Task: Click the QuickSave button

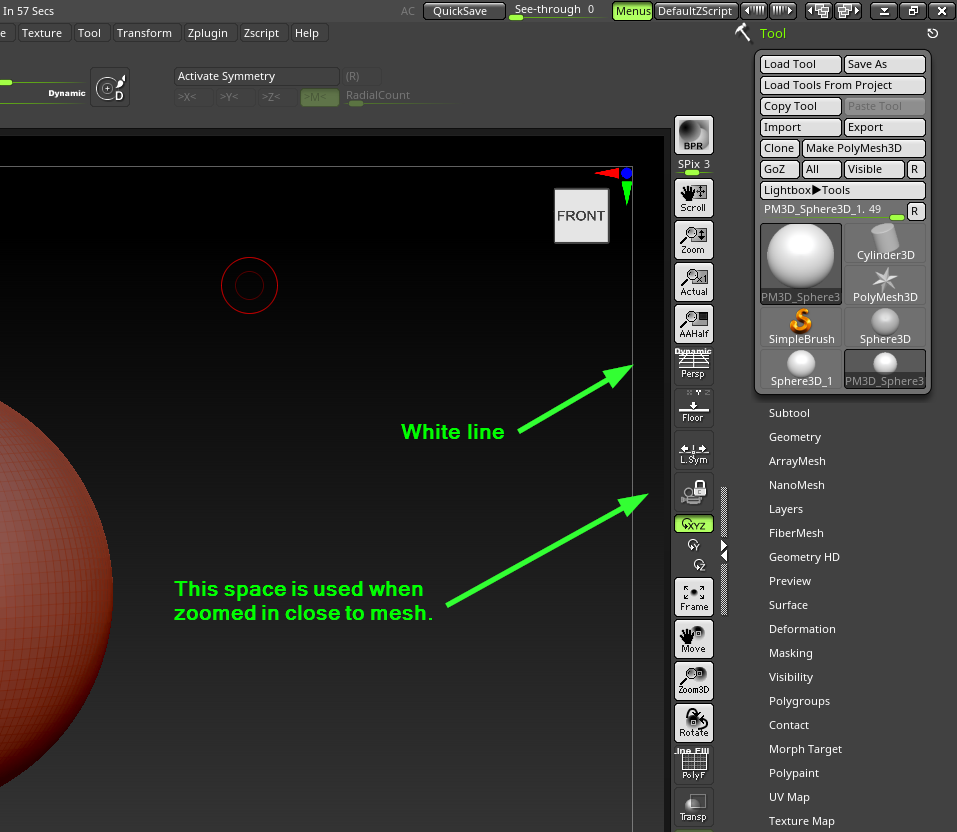Action: point(464,11)
